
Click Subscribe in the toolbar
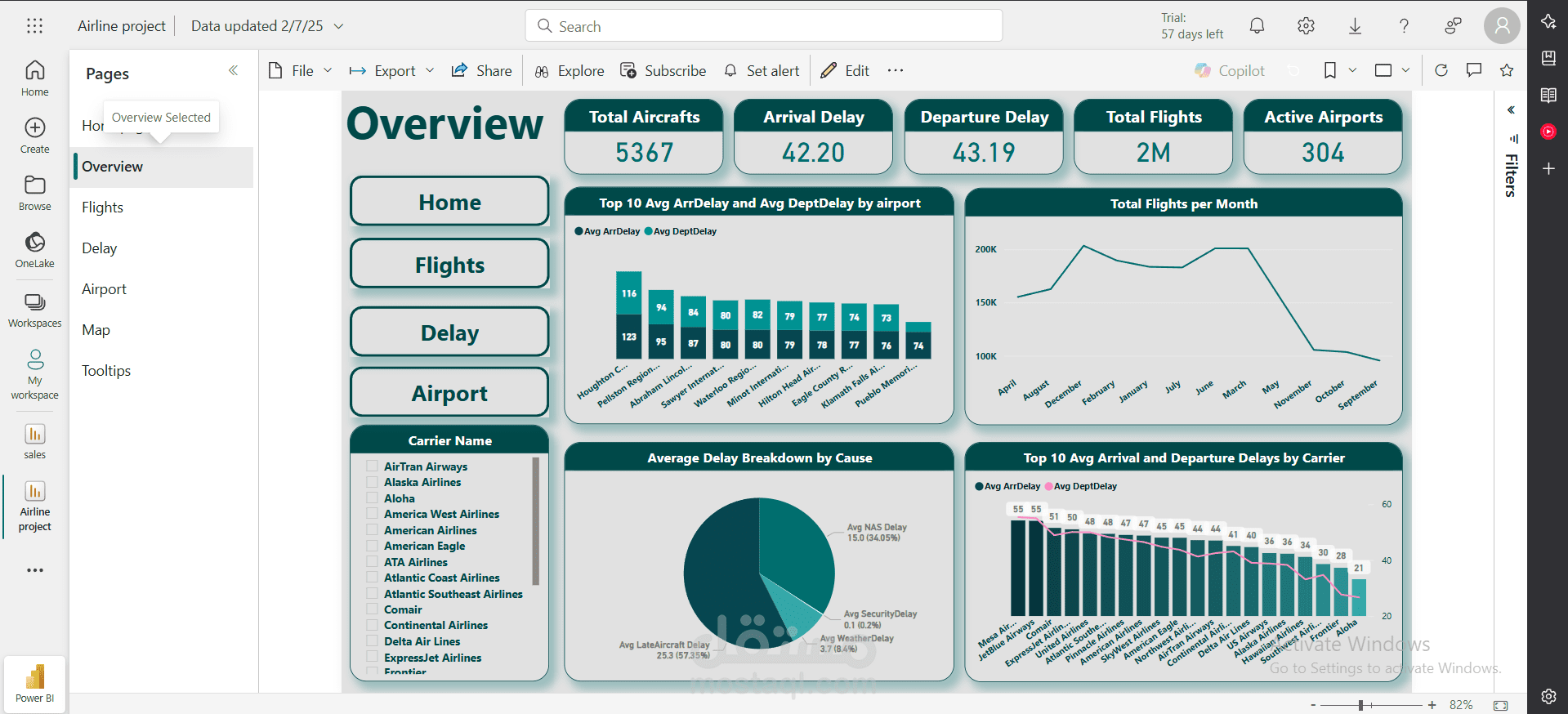[663, 70]
